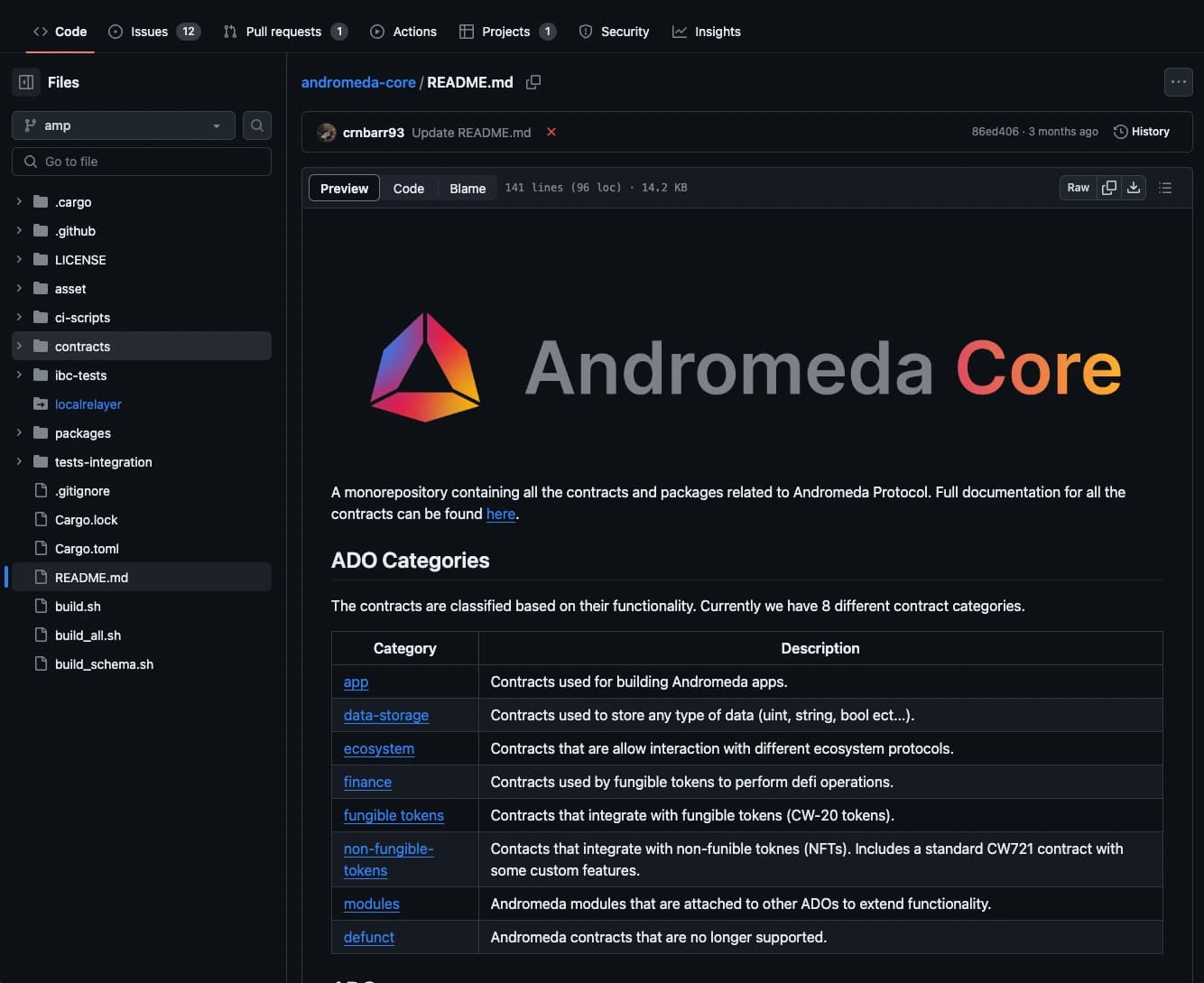This screenshot has width=1204, height=983.
Task: Open the outline list icon
Action: click(1165, 188)
